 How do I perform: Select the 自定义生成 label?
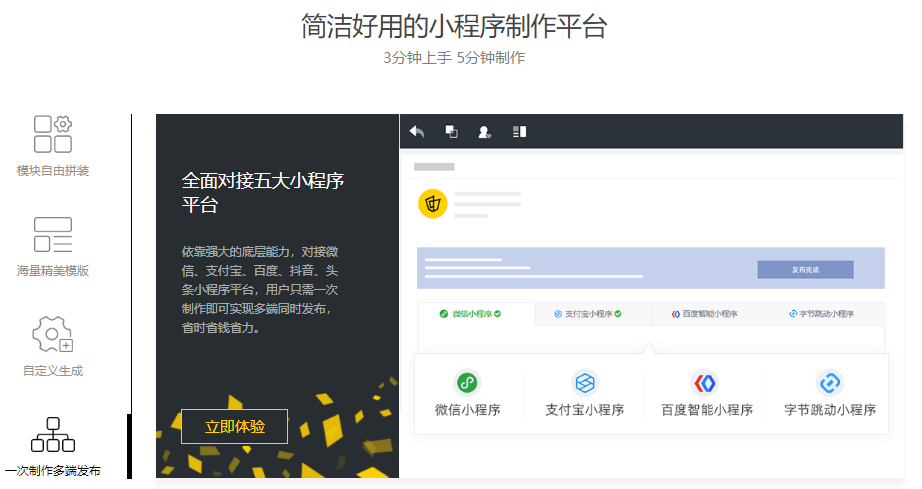click(x=53, y=371)
